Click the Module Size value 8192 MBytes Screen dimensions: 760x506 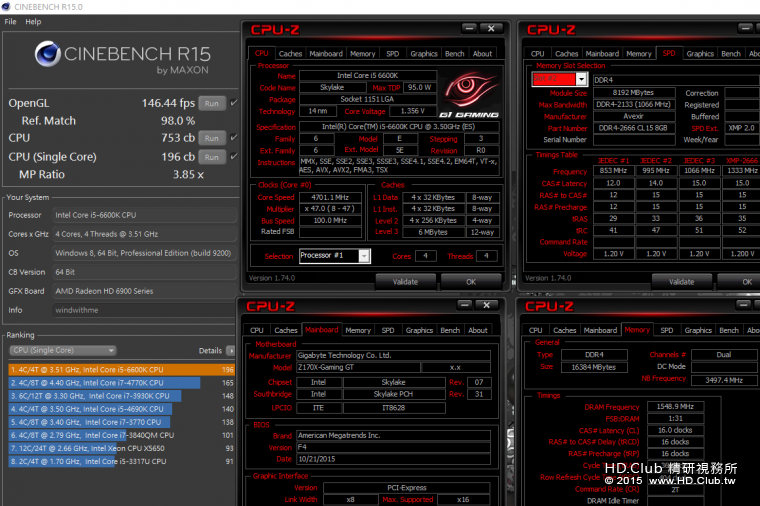[633, 93]
